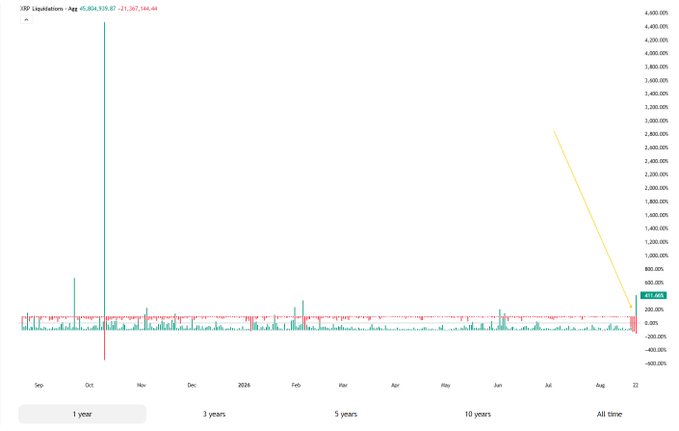Click the current value label 411.66%
679x431 pixels.
(x=653, y=295)
